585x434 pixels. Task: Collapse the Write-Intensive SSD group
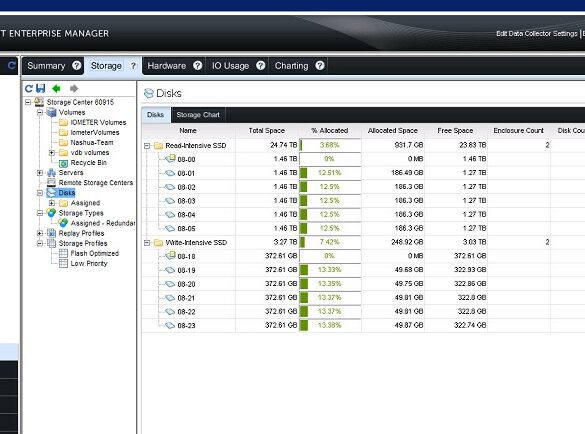[x=147, y=243]
